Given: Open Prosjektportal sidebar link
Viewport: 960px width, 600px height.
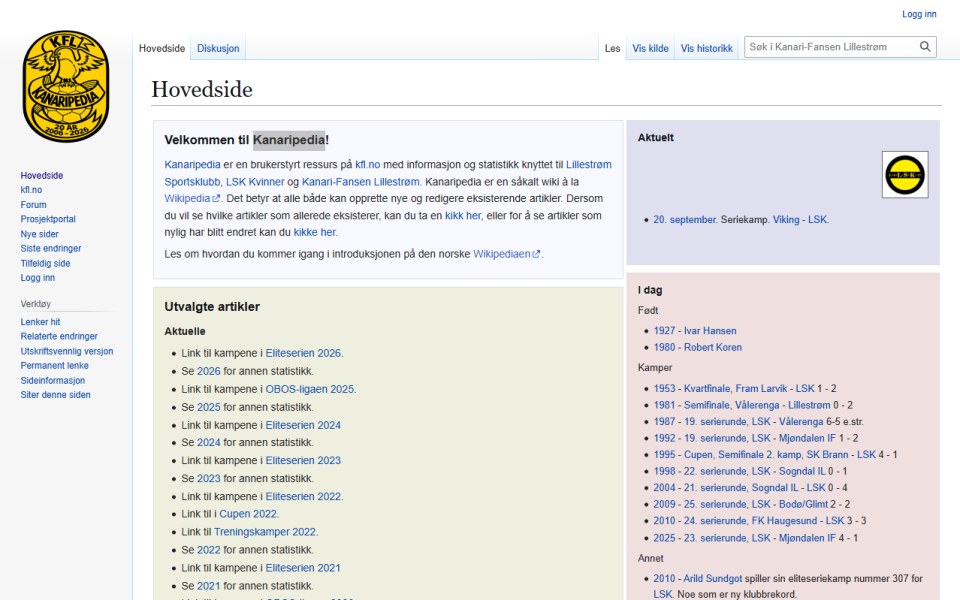Looking at the screenshot, I should [48, 219].
